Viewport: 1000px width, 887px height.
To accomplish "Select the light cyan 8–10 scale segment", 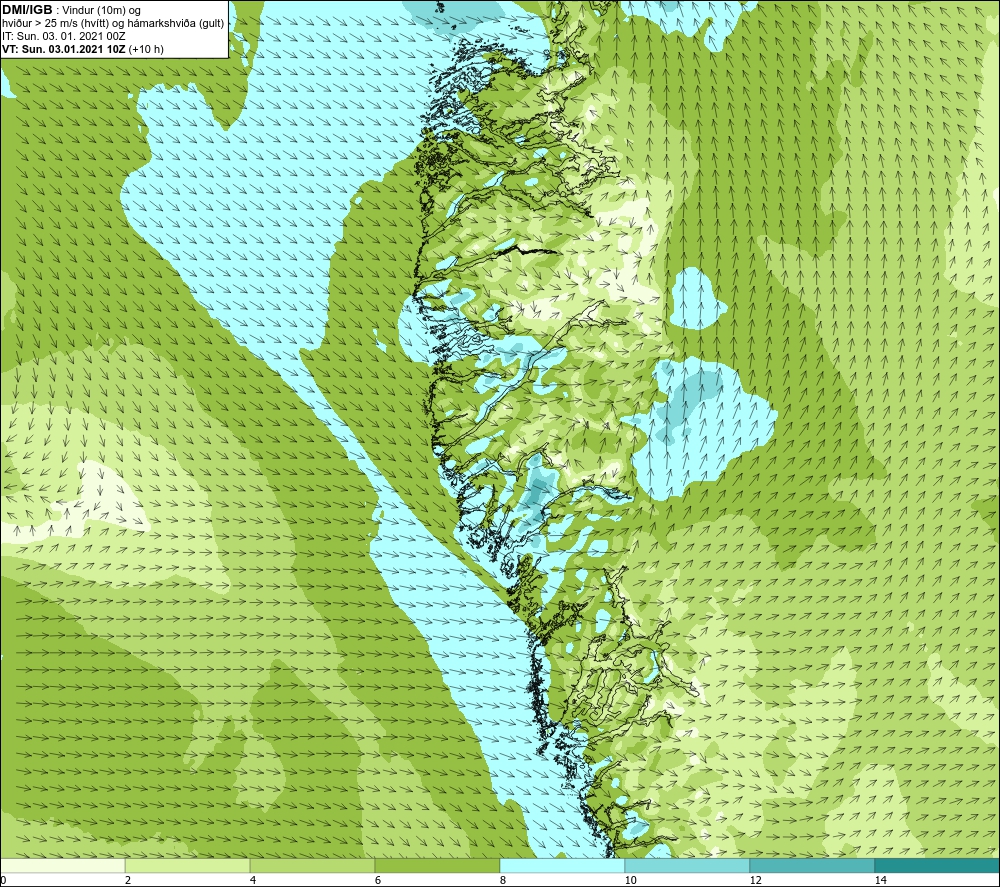I will (x=562, y=865).
